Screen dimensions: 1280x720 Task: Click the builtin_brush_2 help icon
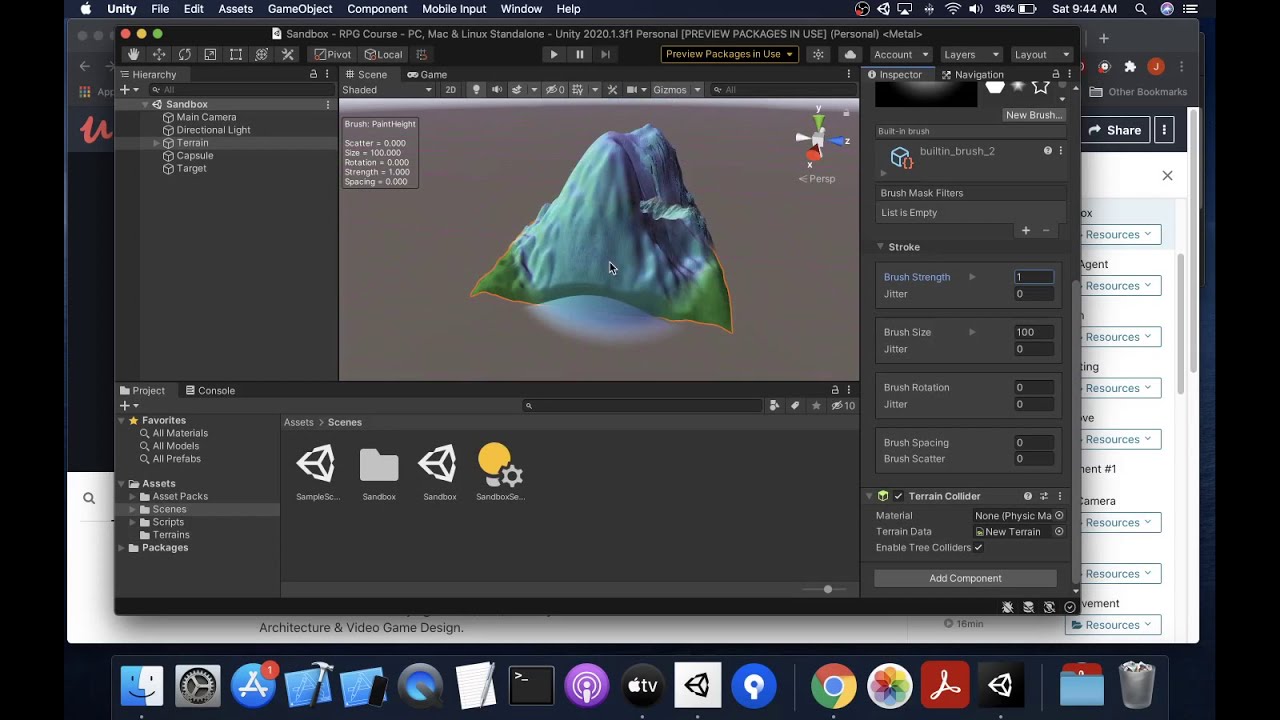pos(1048,151)
